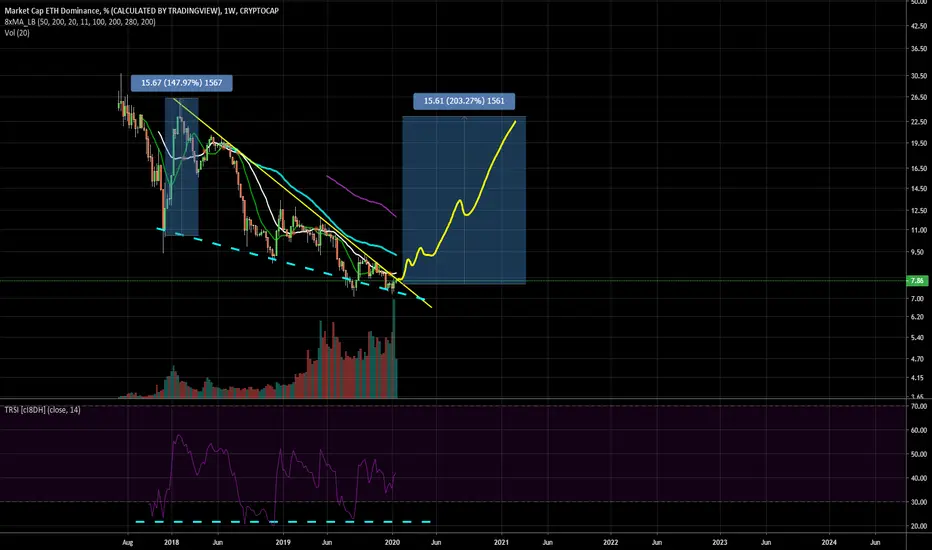Click the 70.00 RSI axis label
This screenshot has width=932, height=550.
point(919,406)
